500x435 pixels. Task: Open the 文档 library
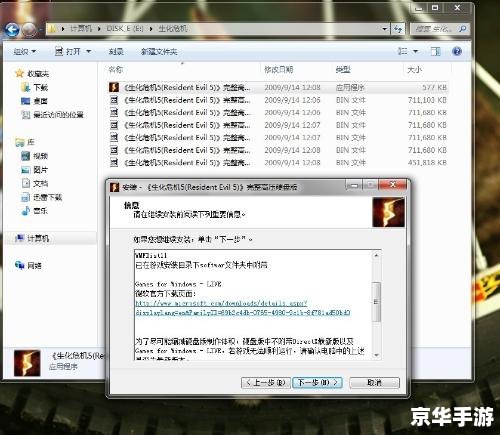point(35,183)
